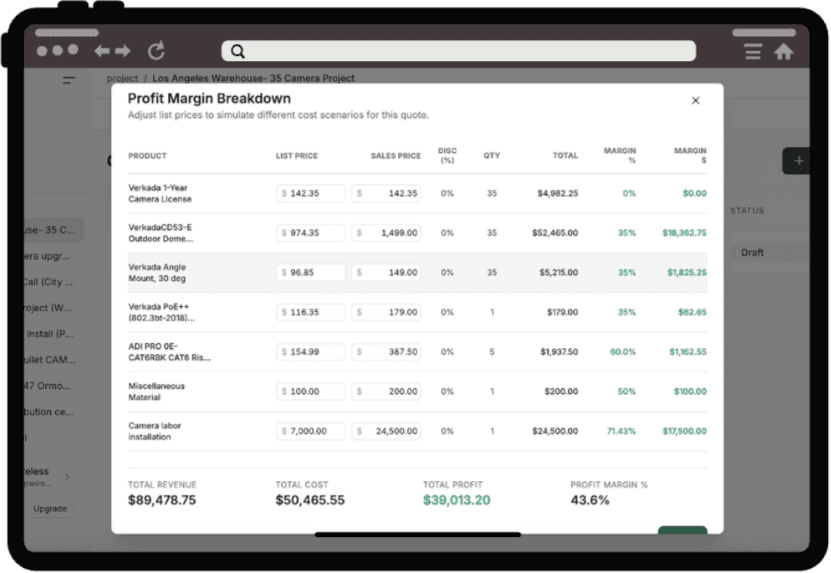The width and height of the screenshot is (831, 573).
Task: Select 'Verkada Angle Mount, 30 deg' product
Action: point(157,272)
